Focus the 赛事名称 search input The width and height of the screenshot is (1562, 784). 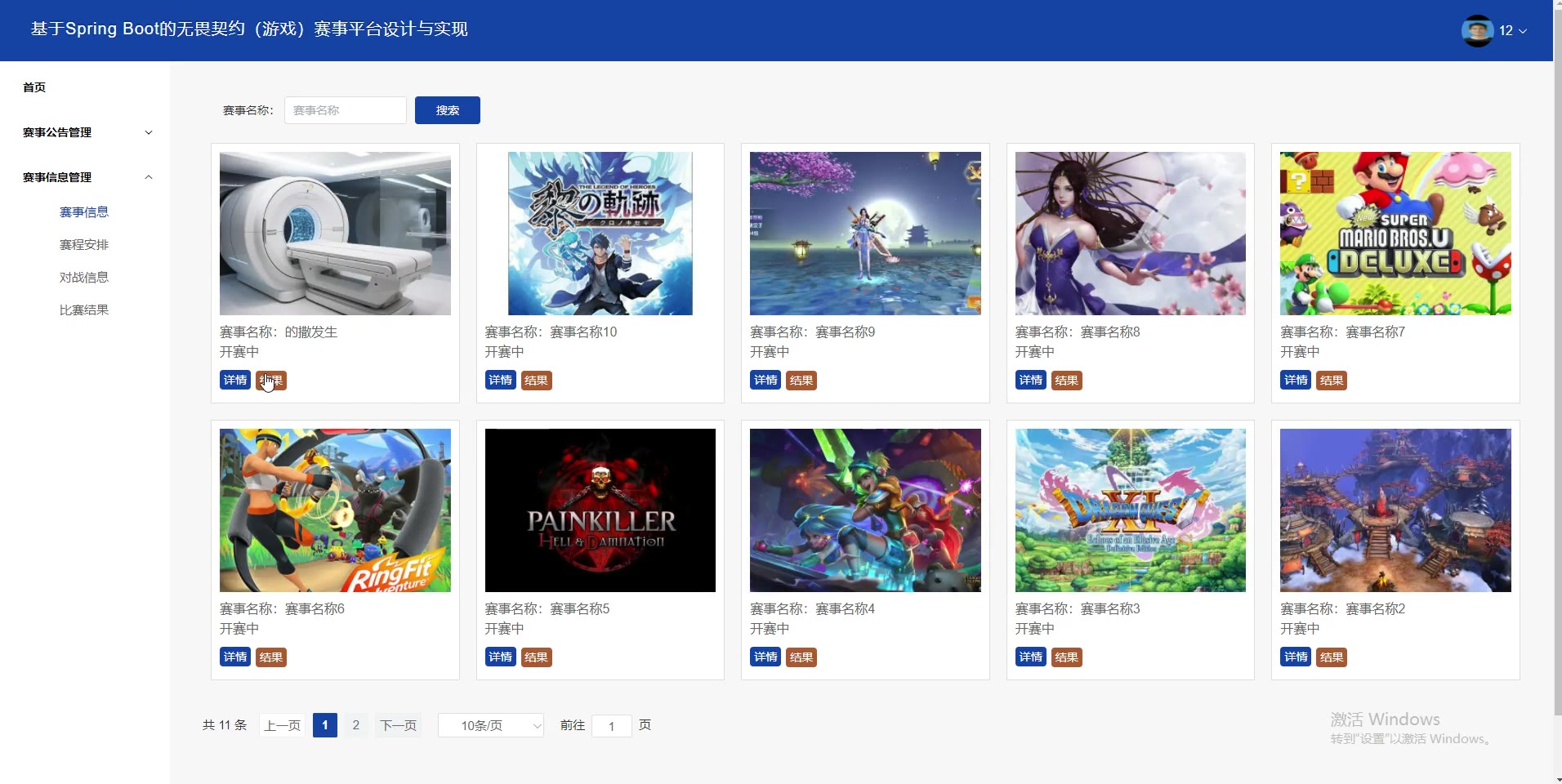[346, 110]
